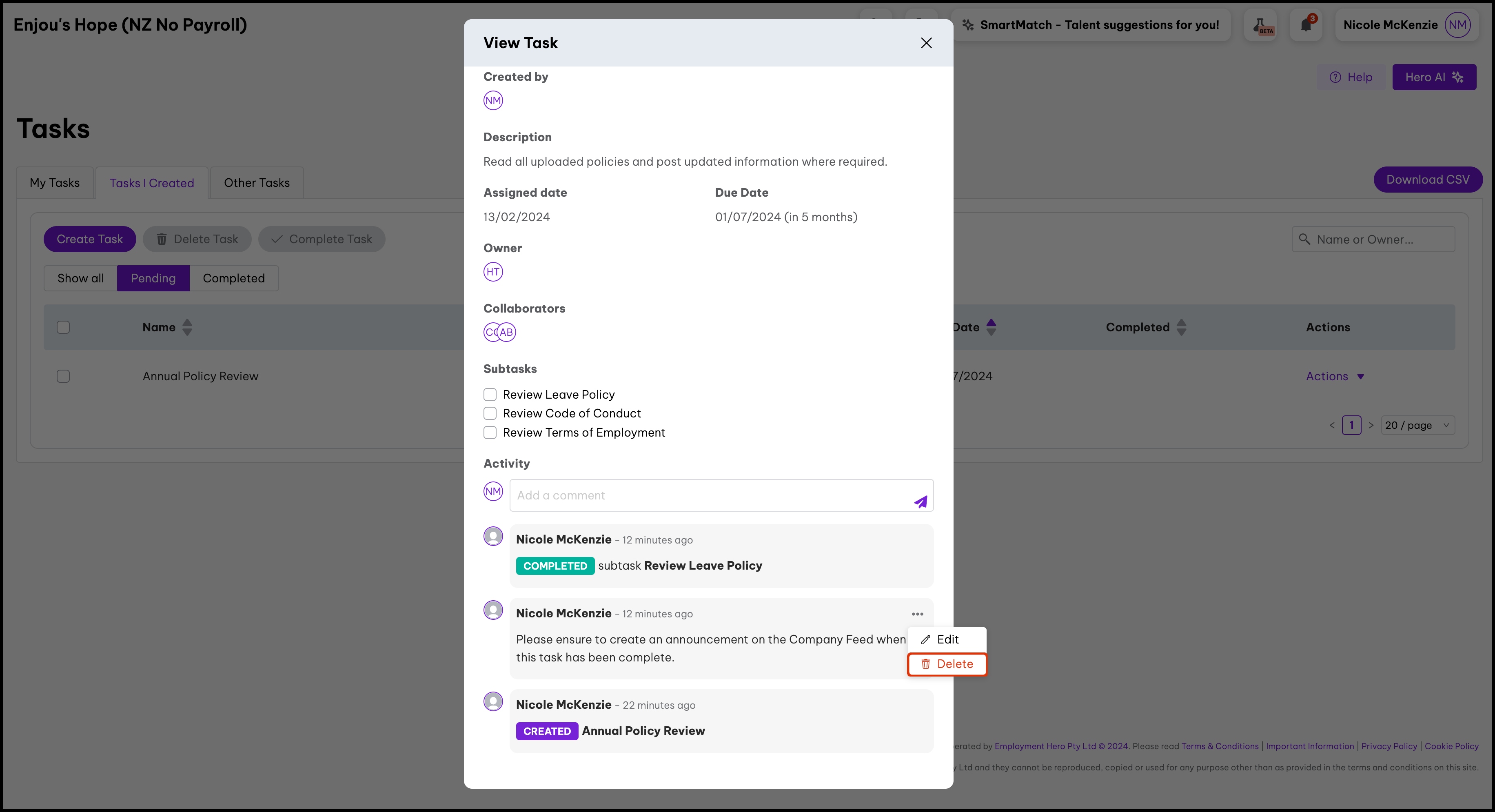Expand the Actions dropdown for the task
The width and height of the screenshot is (1495, 812).
point(1334,376)
